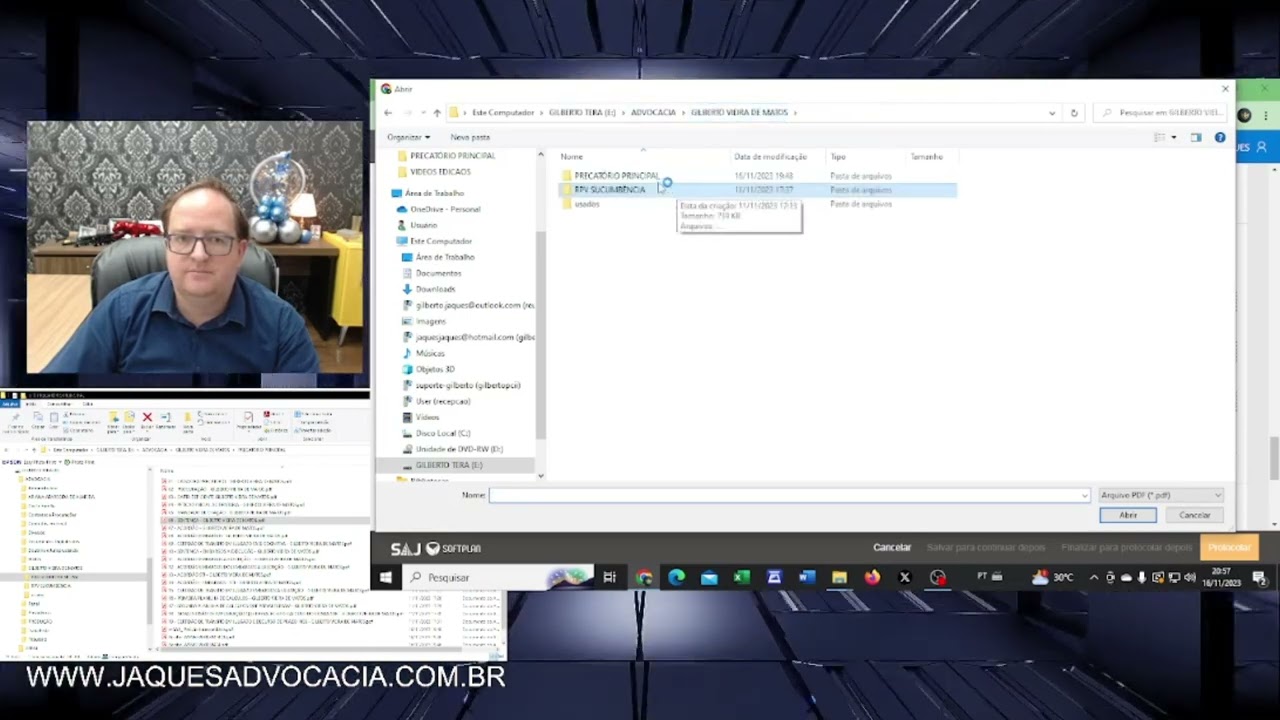Click the volume icon in the system tray
Image resolution: width=1280 pixels, height=720 pixels.
point(1189,577)
